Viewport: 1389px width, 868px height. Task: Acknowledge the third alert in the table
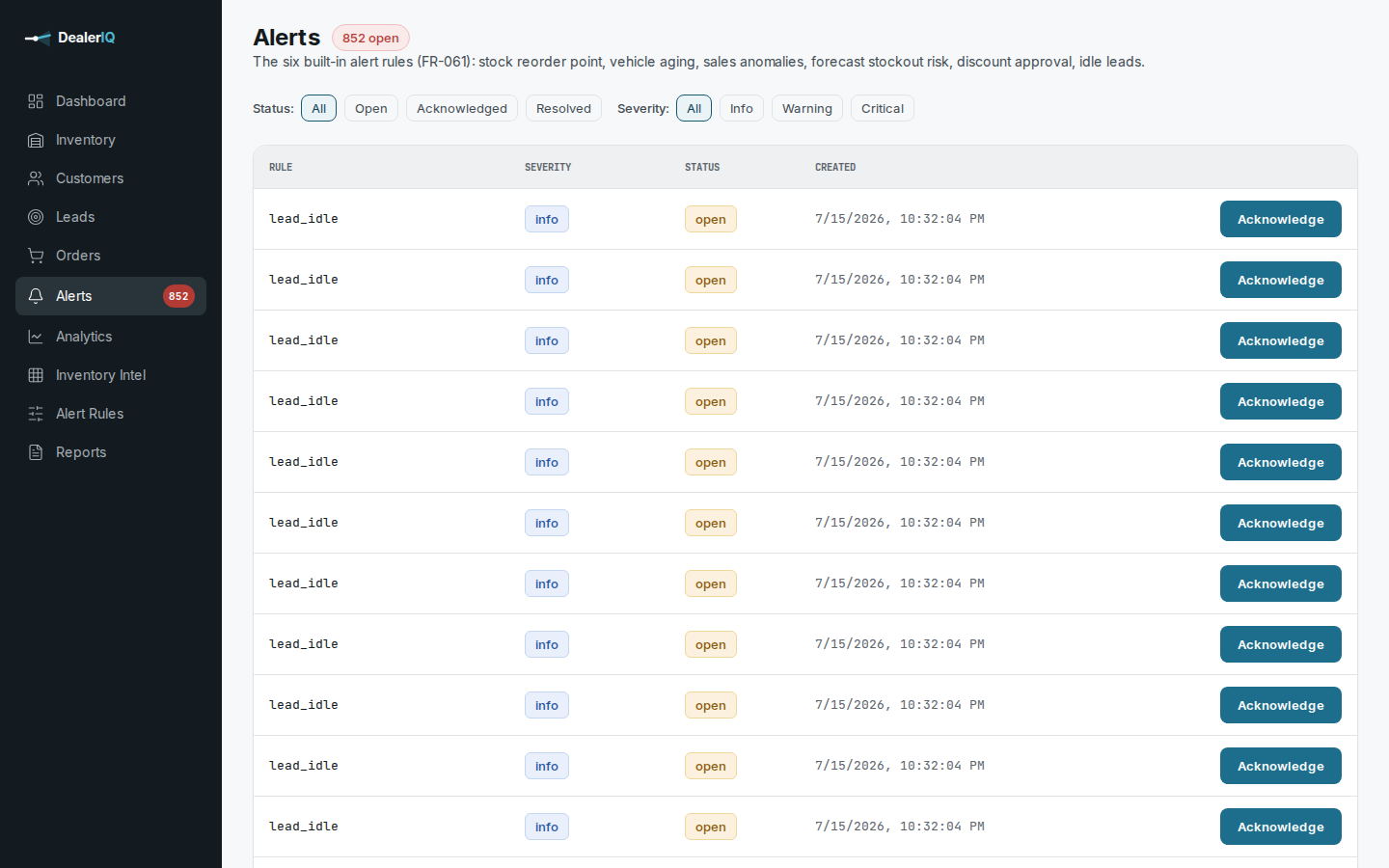[x=1281, y=340]
